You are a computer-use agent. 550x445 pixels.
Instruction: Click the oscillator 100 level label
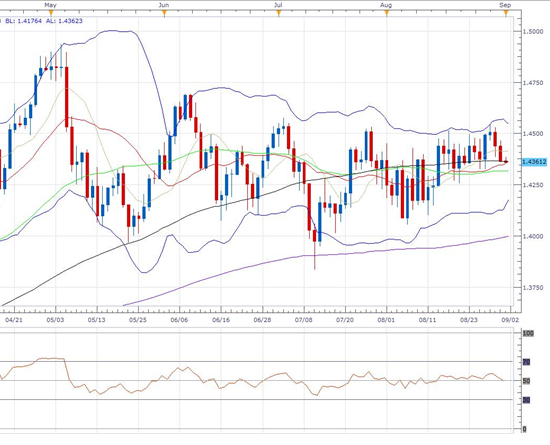click(x=528, y=333)
